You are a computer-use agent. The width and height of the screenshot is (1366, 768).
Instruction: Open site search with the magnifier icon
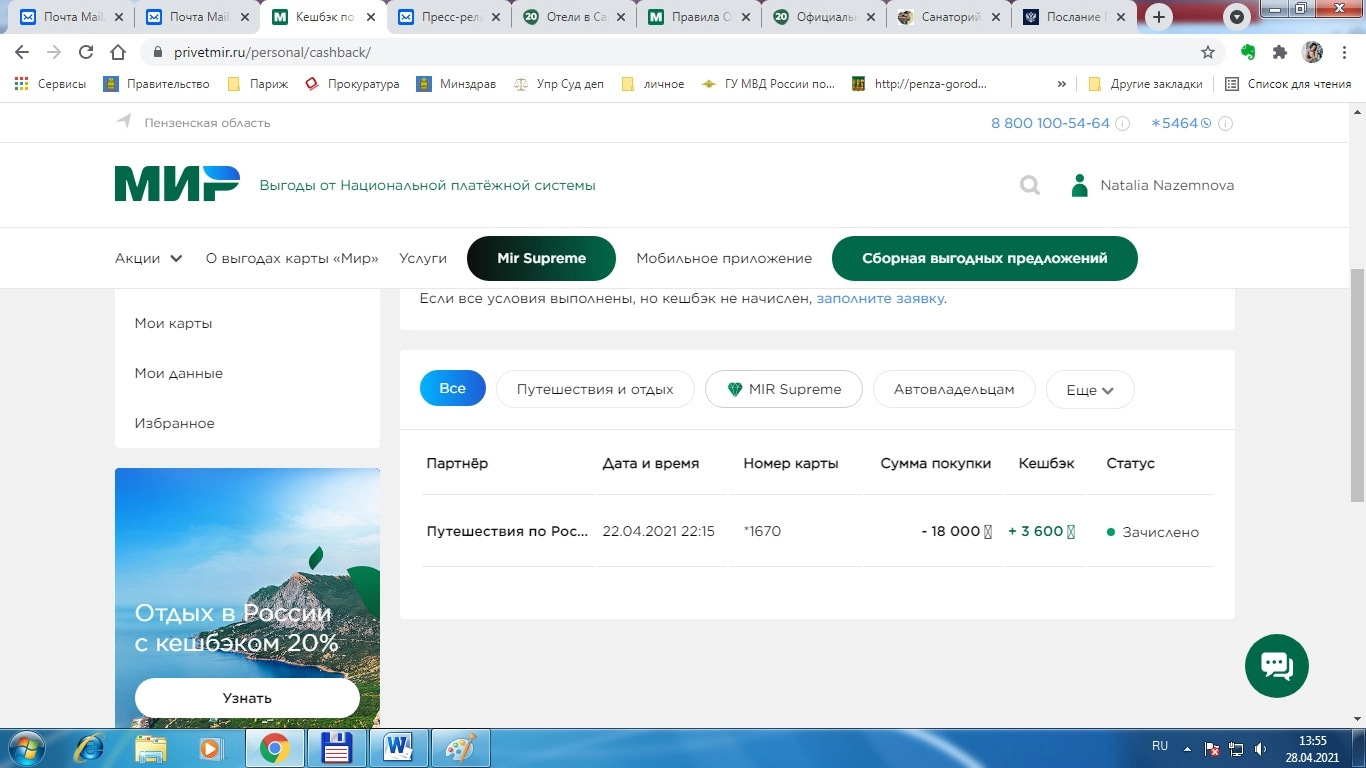[1029, 185]
